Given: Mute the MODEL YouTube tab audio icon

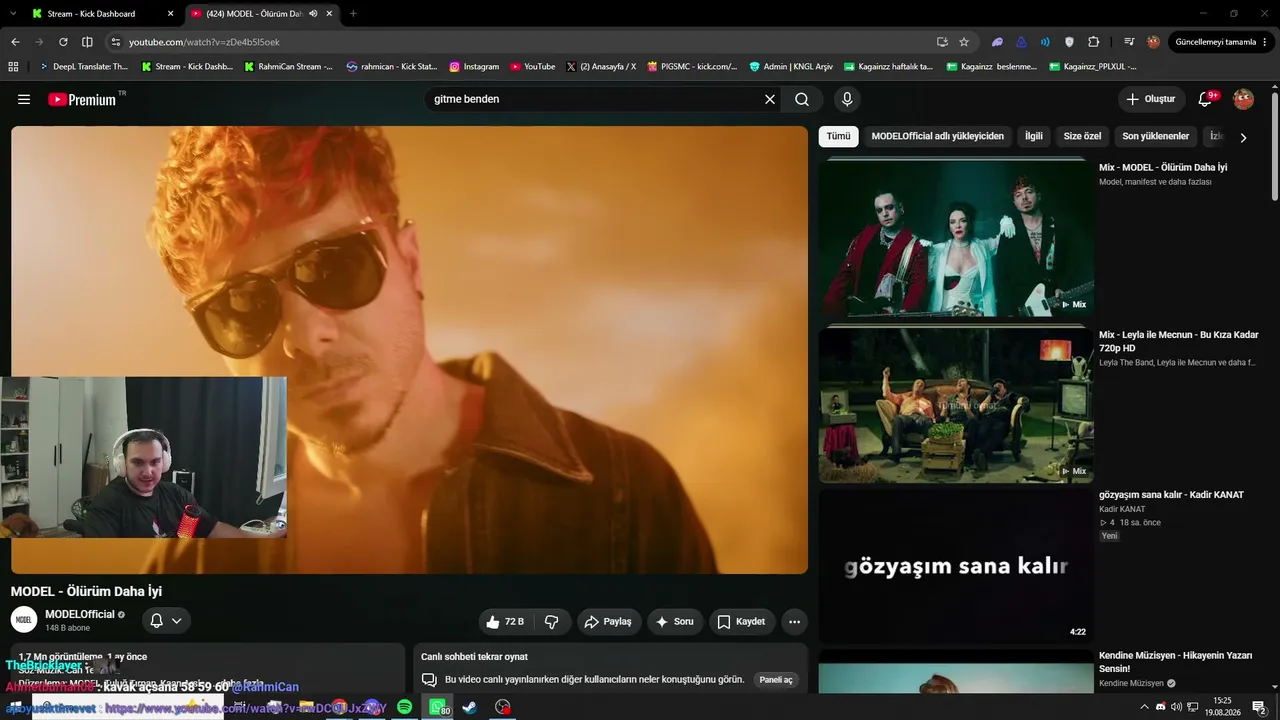Looking at the screenshot, I should coord(313,14).
